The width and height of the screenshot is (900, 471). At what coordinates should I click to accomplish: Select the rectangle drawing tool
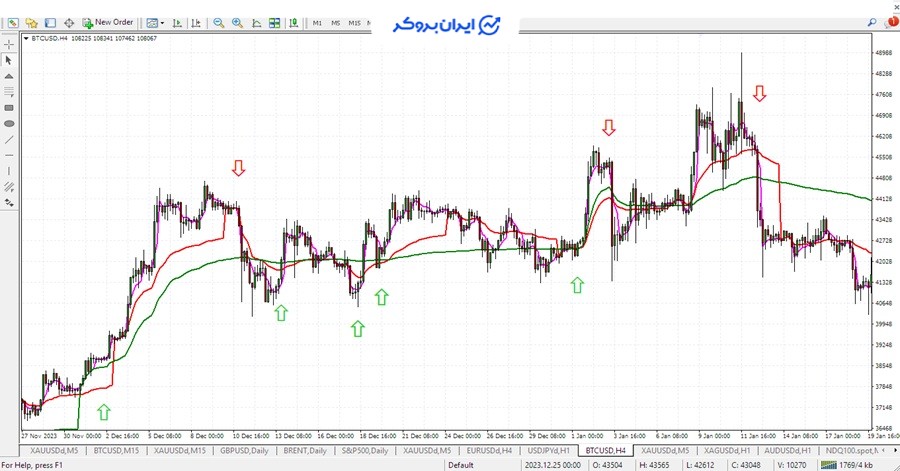pyautogui.click(x=9, y=107)
